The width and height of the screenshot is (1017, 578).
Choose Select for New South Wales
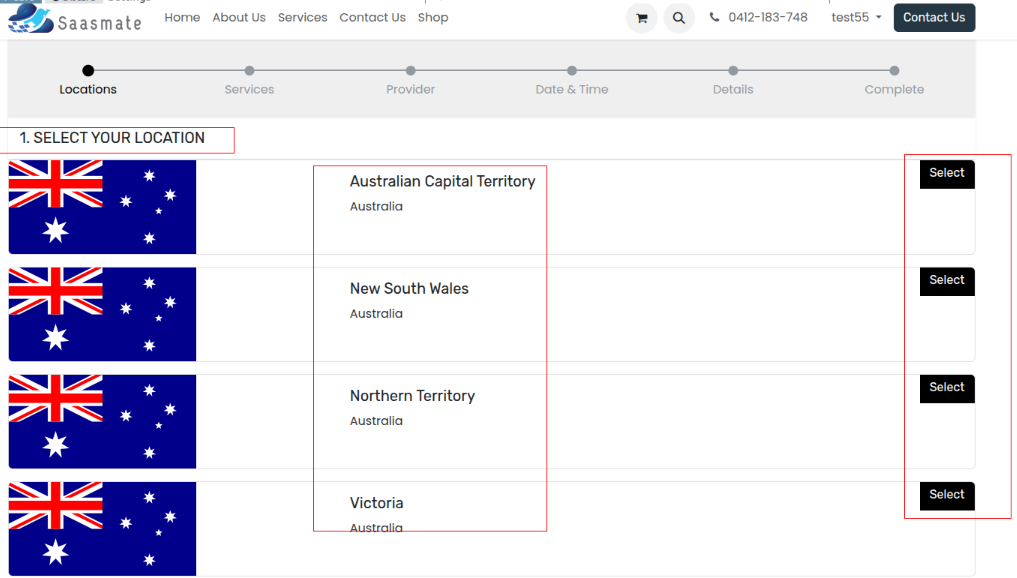pyautogui.click(x=946, y=281)
